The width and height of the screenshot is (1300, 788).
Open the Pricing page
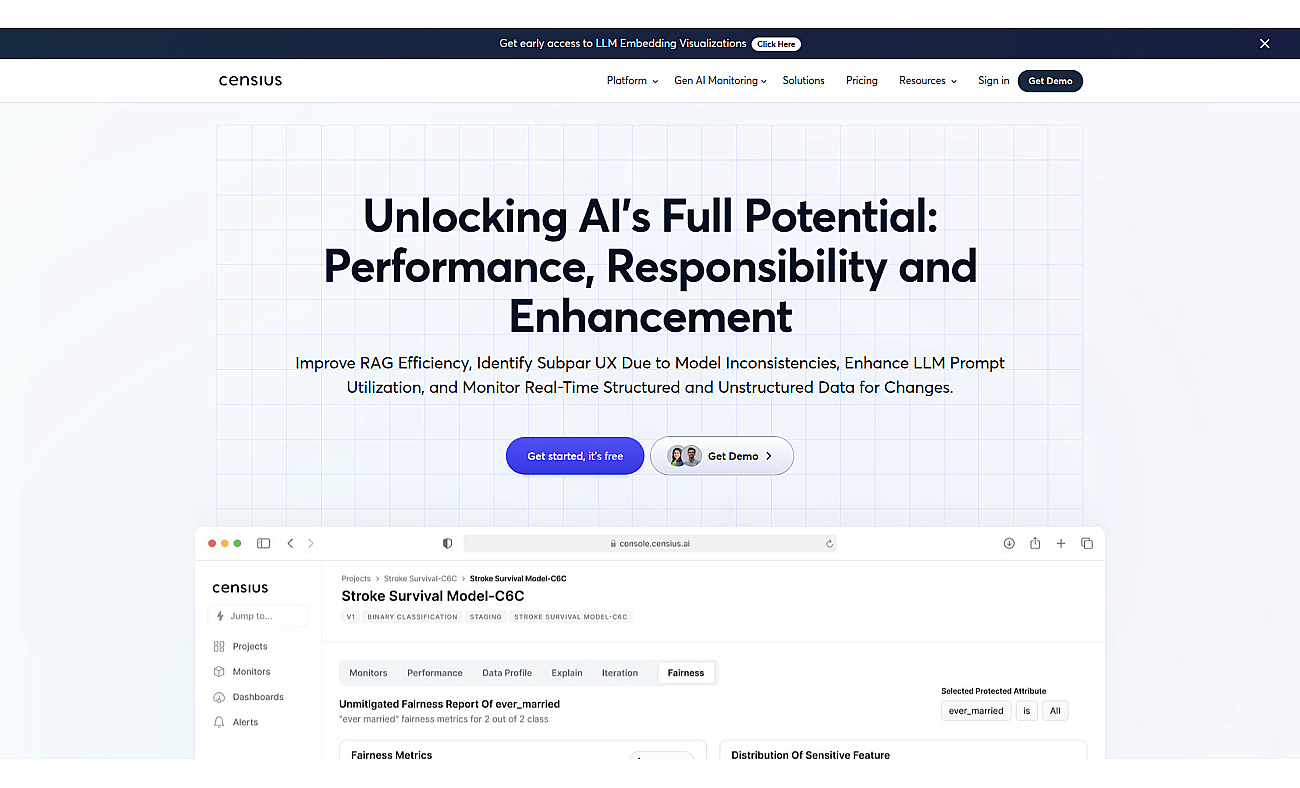pyautogui.click(x=861, y=81)
